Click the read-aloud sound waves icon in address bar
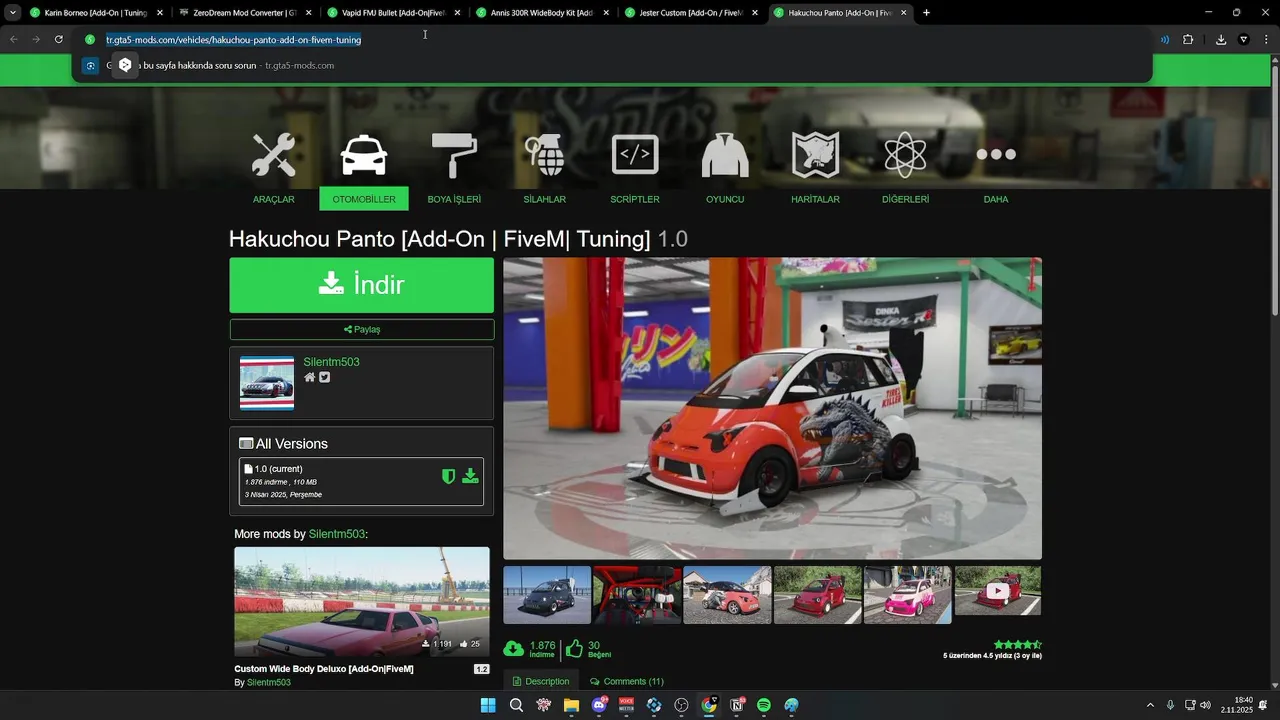This screenshot has width=1280, height=720. pyautogui.click(x=1165, y=39)
